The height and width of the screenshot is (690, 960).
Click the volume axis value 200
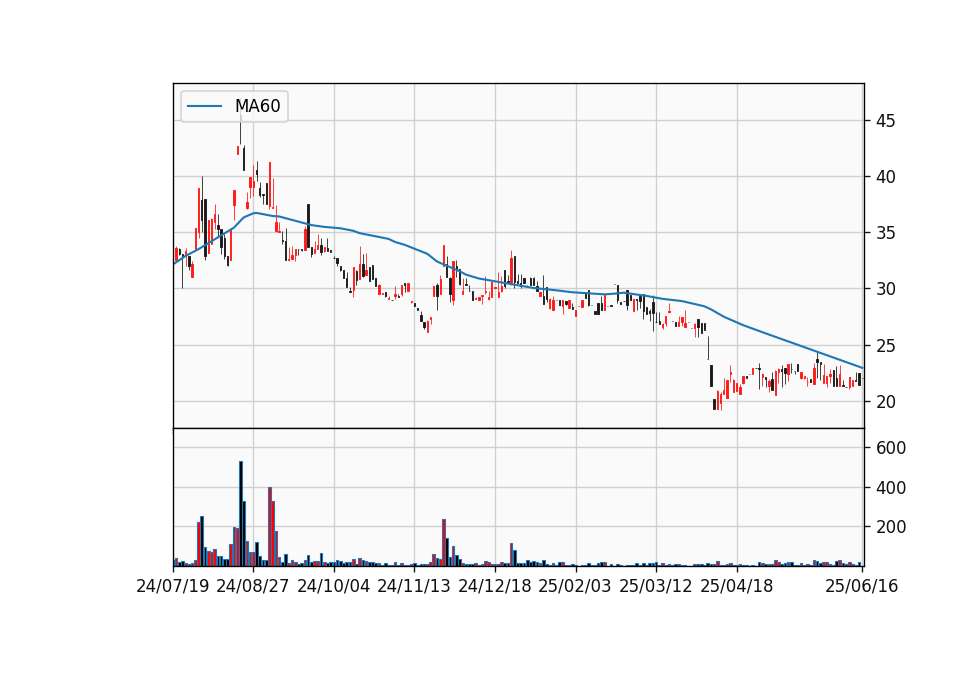click(891, 527)
